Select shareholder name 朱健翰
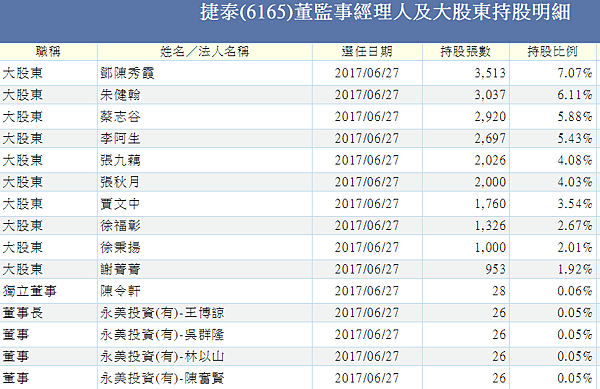The image size is (600, 389). click(120, 95)
